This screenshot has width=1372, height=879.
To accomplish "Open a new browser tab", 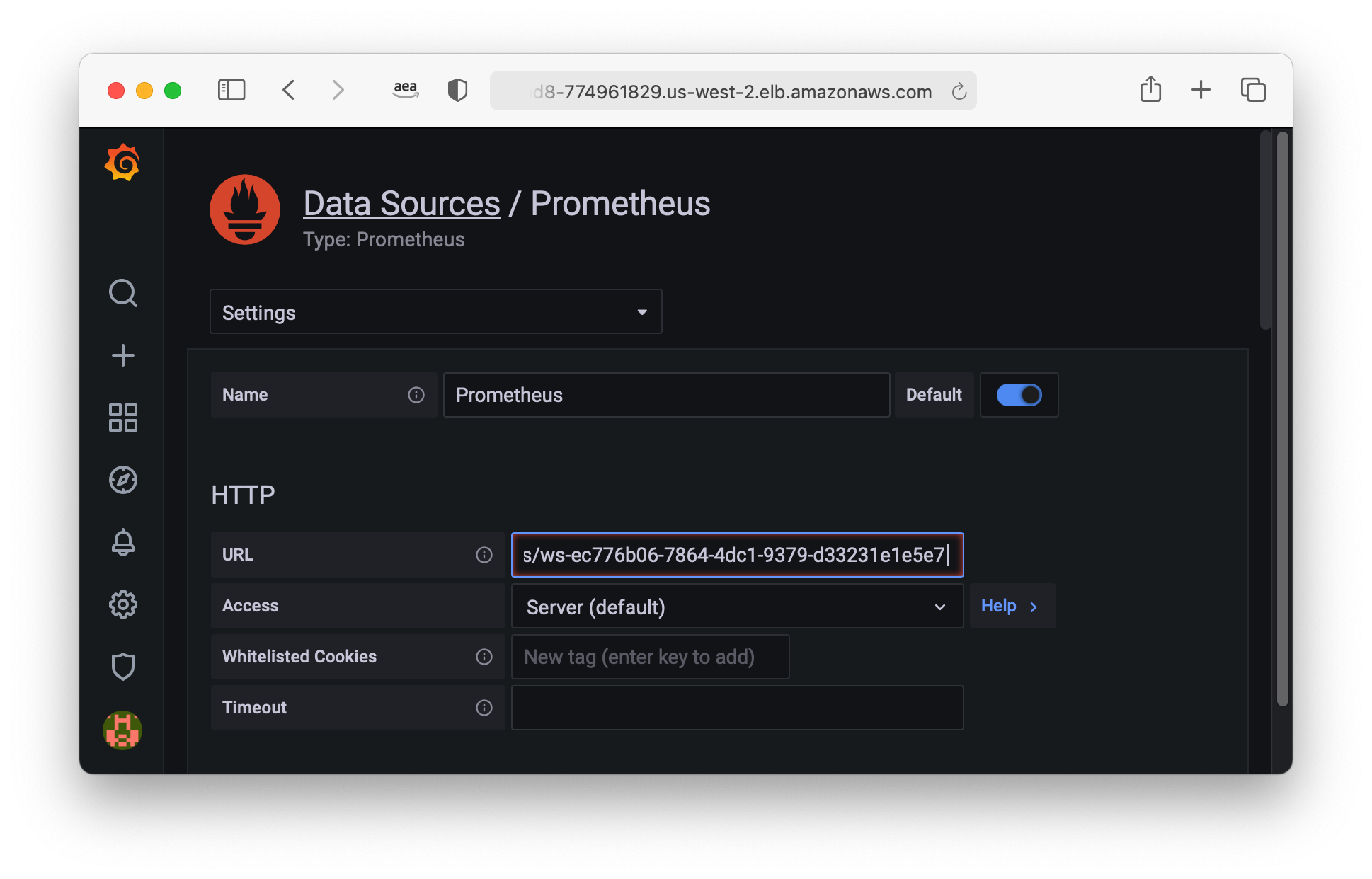I will click(x=1201, y=90).
